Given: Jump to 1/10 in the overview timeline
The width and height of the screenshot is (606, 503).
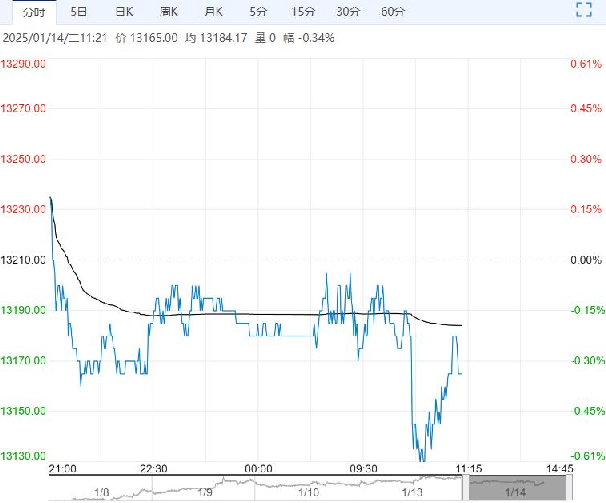Looking at the screenshot, I should [x=308, y=492].
